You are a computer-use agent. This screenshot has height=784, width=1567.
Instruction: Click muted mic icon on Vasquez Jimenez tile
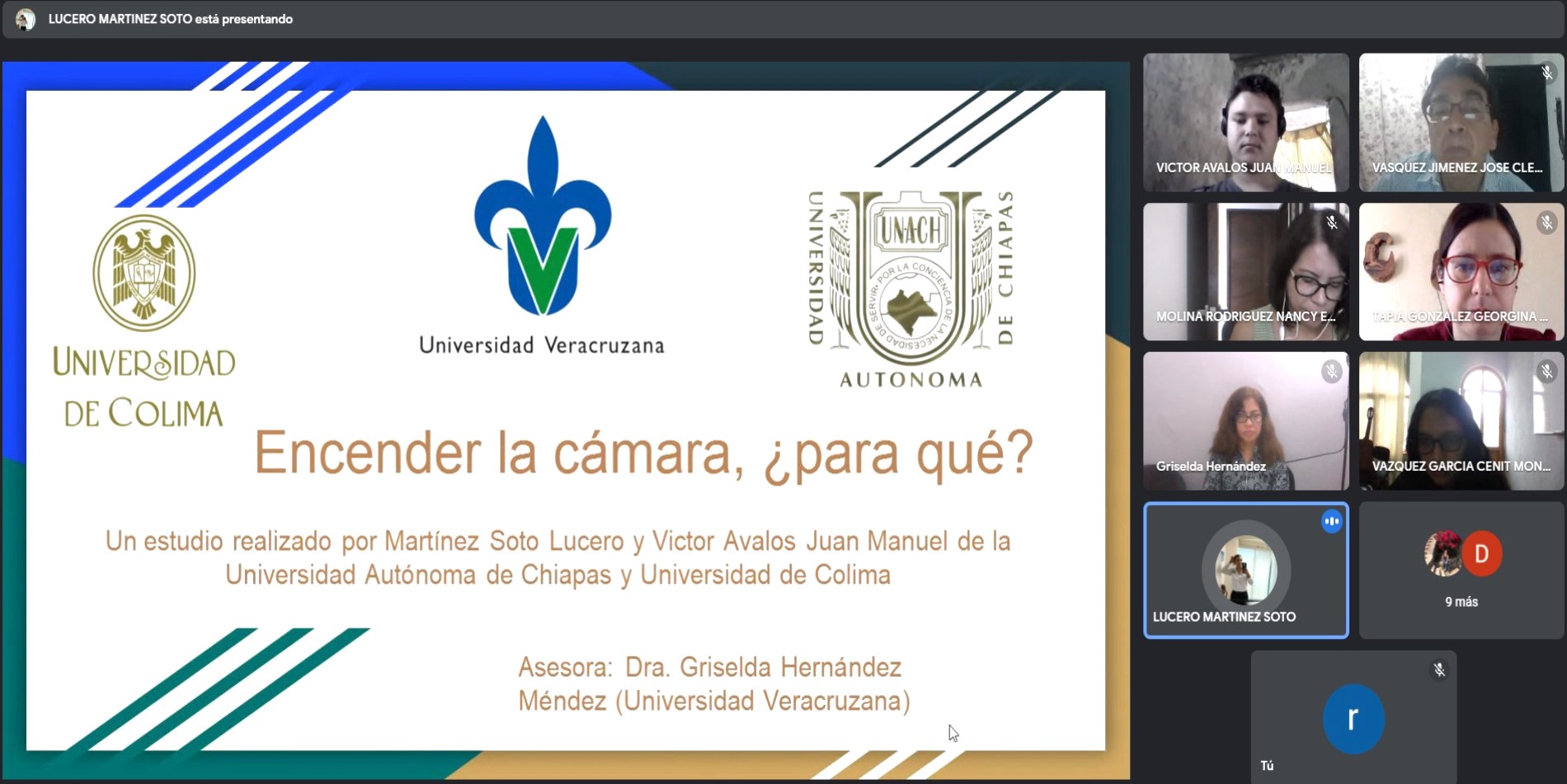pyautogui.click(x=1546, y=73)
